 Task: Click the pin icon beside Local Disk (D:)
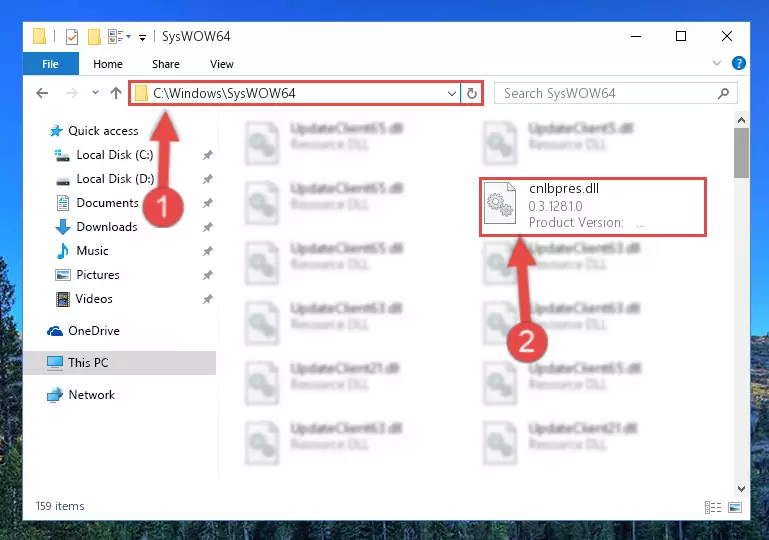tap(207, 179)
